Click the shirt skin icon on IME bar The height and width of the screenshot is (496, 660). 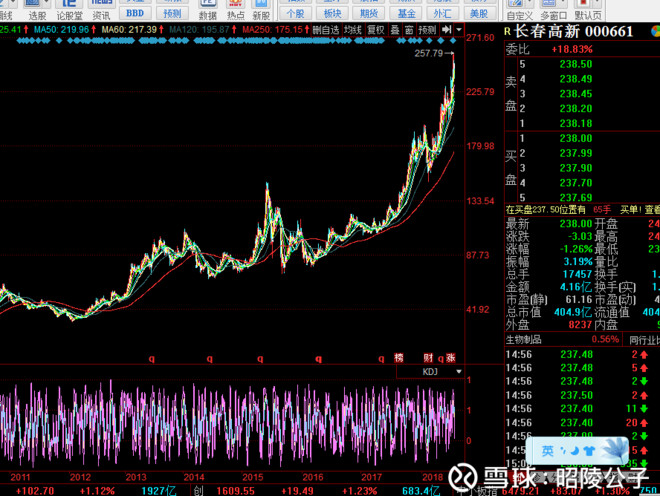coord(588,451)
